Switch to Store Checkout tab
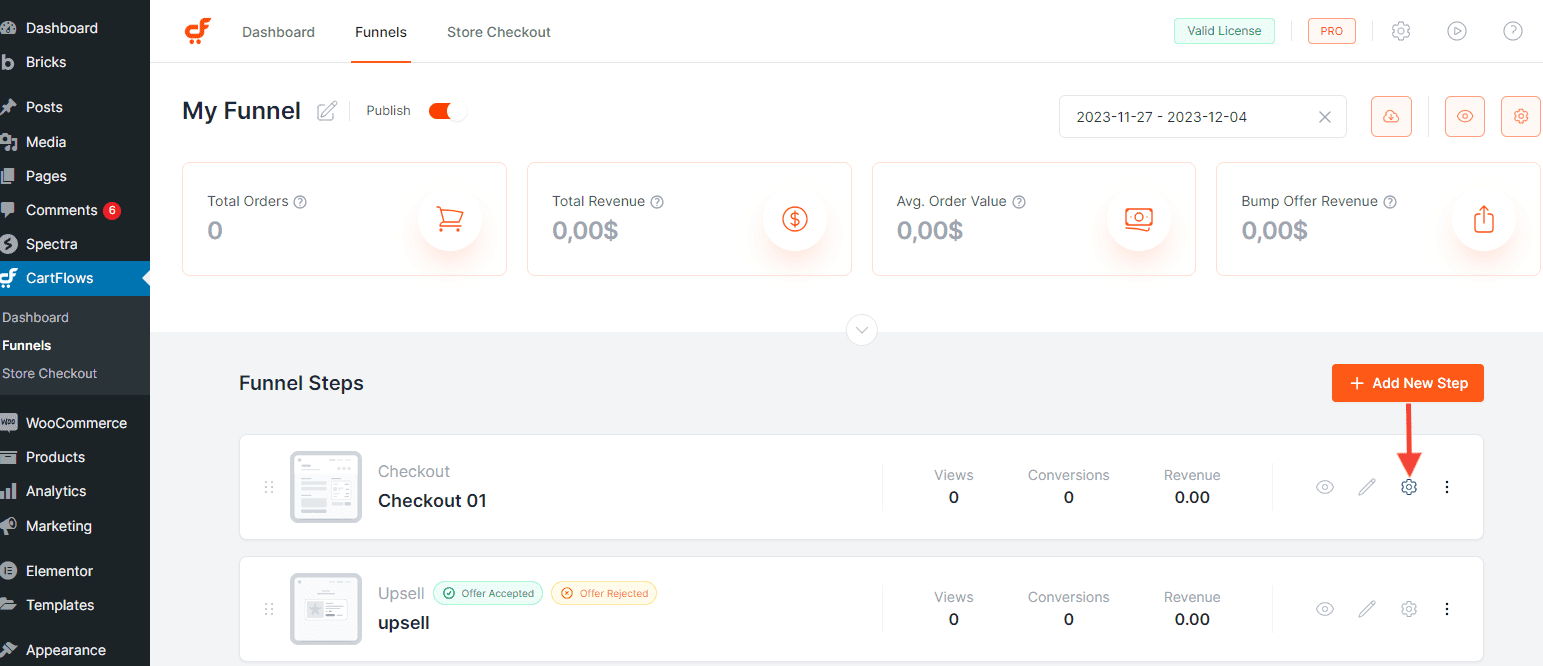1543x666 pixels. point(499,32)
